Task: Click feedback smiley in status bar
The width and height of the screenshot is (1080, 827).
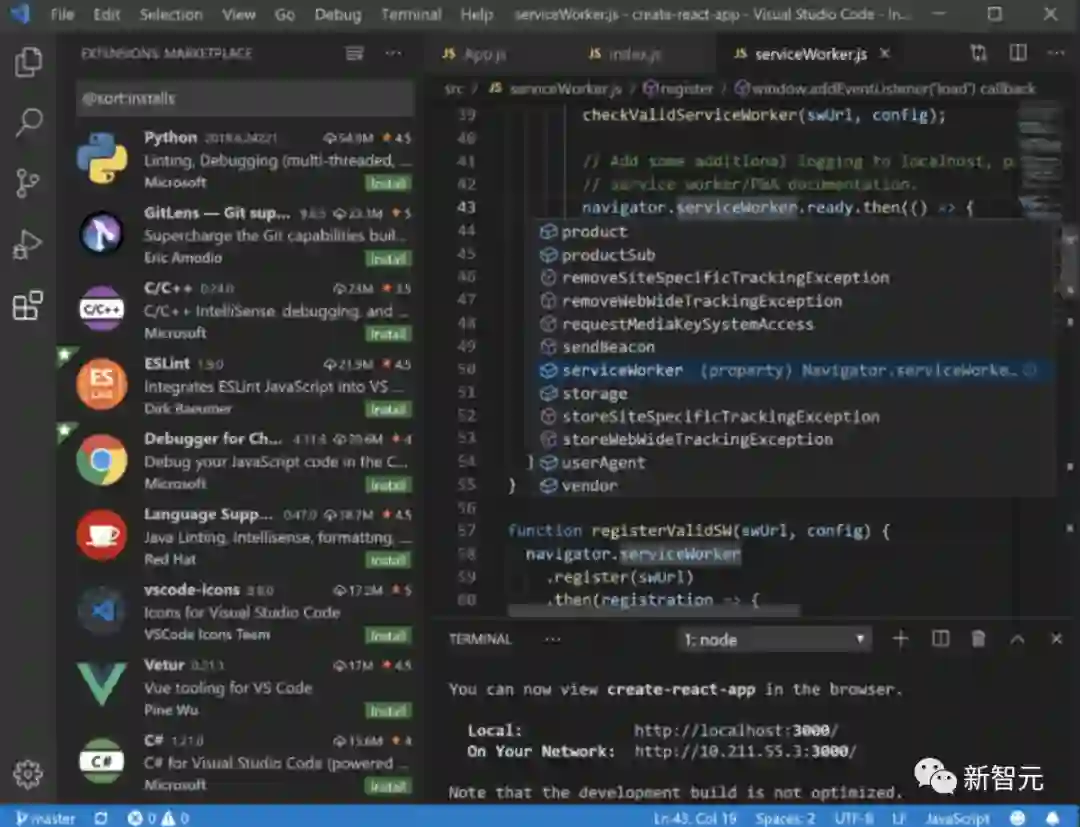Action: [1017, 818]
